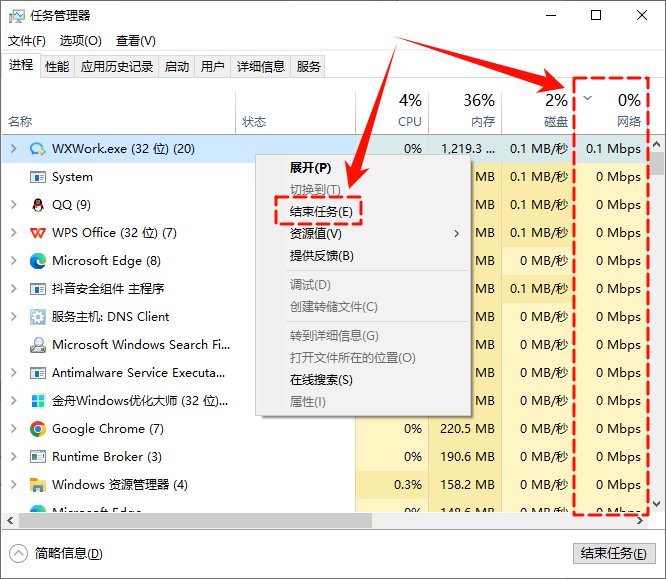Open the 查看(V) menu
Screen dimensions: 666x579
[135, 41]
